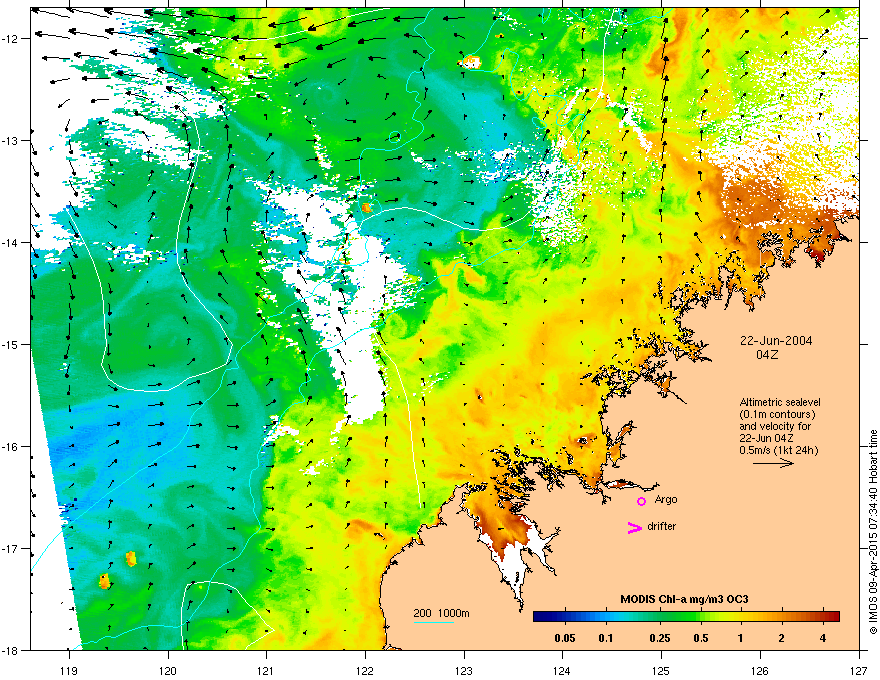Click the longitude axis label 119
The width and height of the screenshot is (880, 680).
[x=69, y=670]
